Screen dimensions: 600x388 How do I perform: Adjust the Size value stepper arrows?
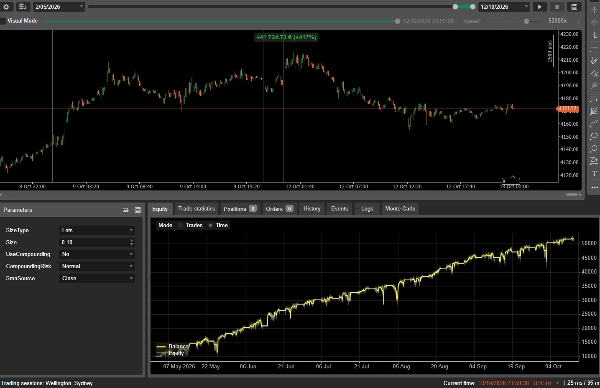pyautogui.click(x=132, y=242)
